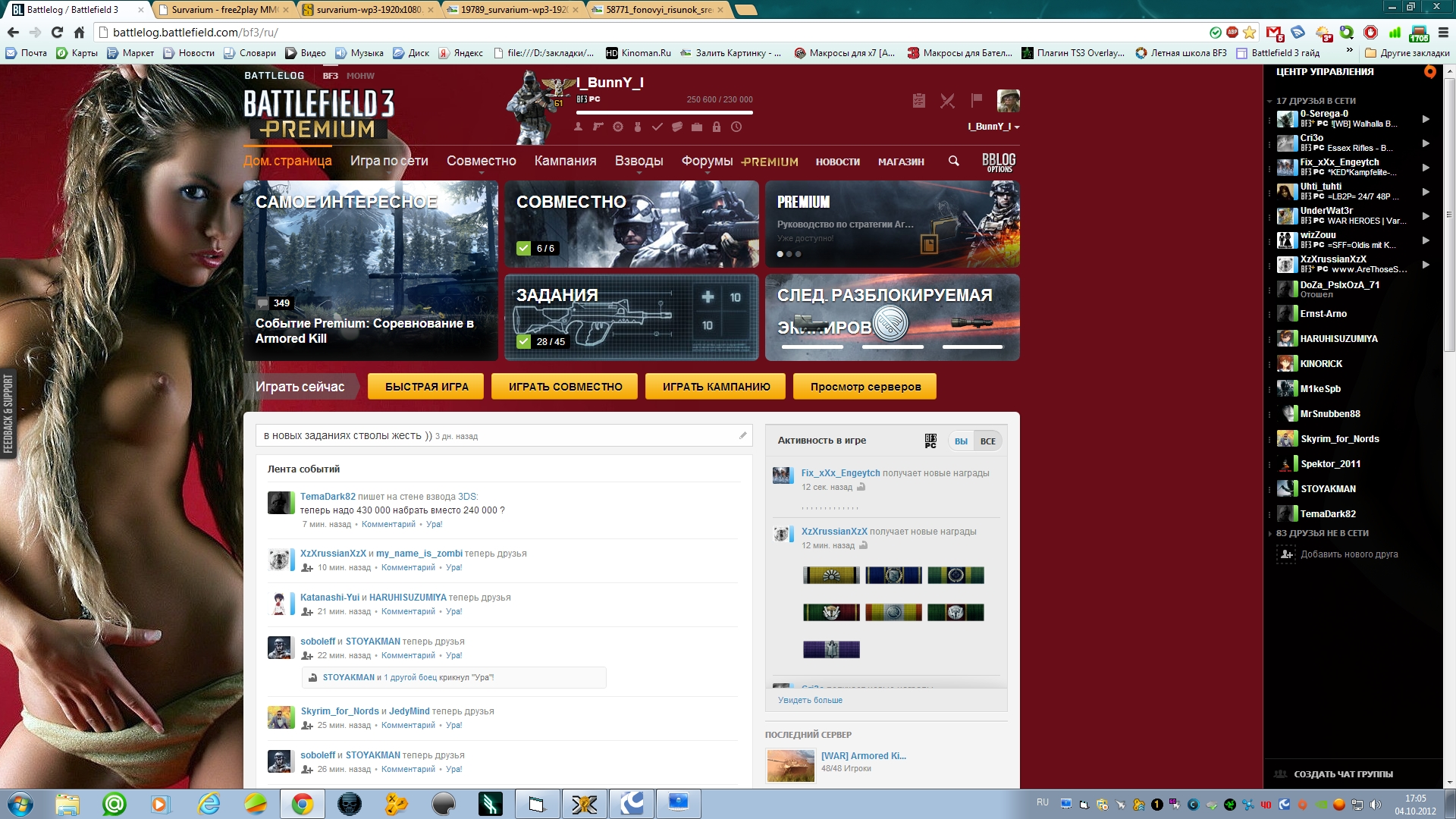The image size is (1456, 819).
Task: Open the clipboard assignments icon in header
Action: point(918,100)
